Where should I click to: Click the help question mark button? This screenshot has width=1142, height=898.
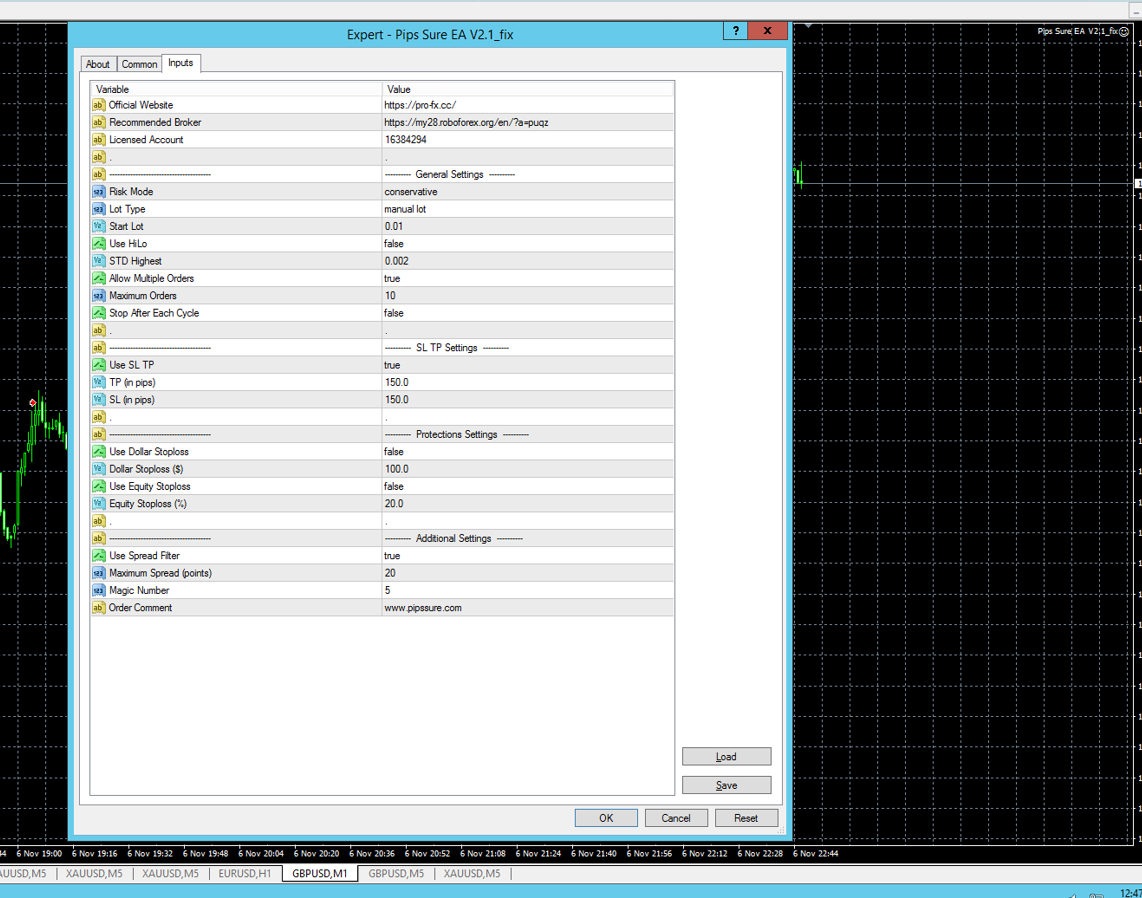[x=736, y=31]
